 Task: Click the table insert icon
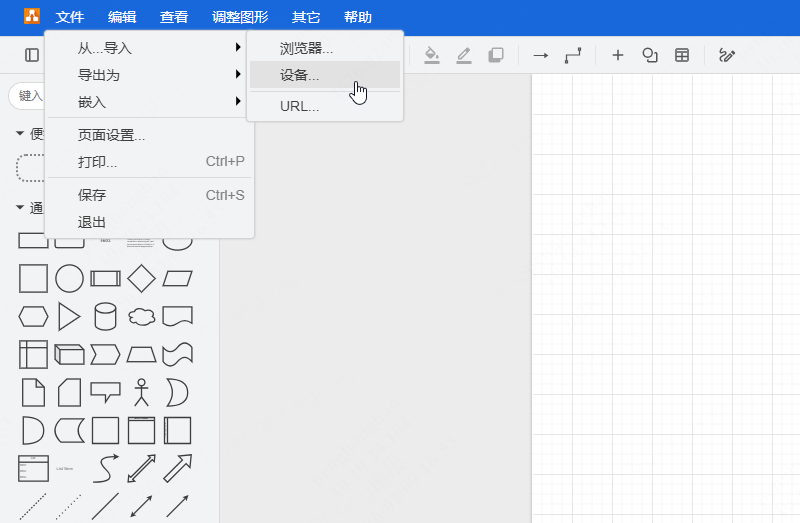coord(682,55)
